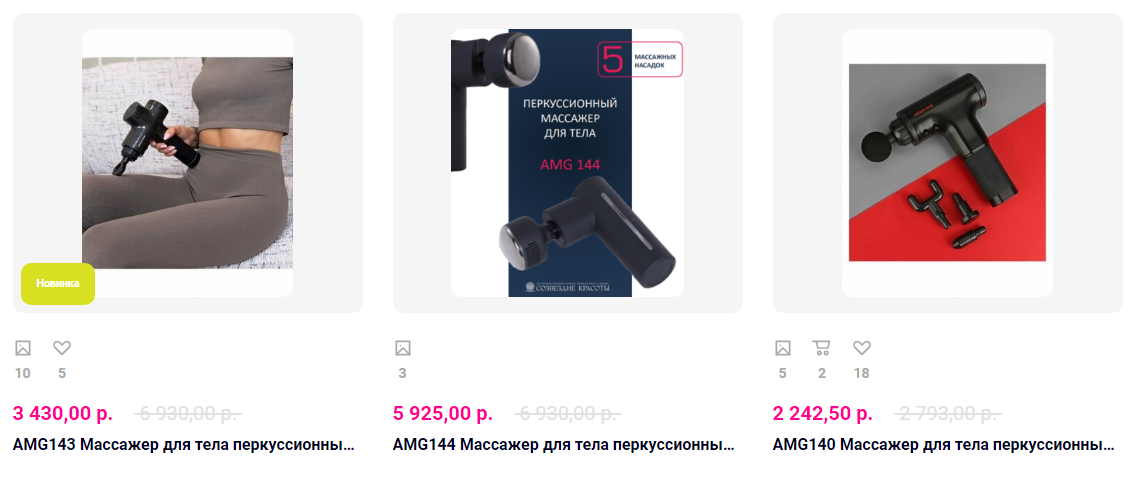Click the heart favorites icon under AMG143
The height and width of the screenshot is (479, 1137).
point(62,348)
